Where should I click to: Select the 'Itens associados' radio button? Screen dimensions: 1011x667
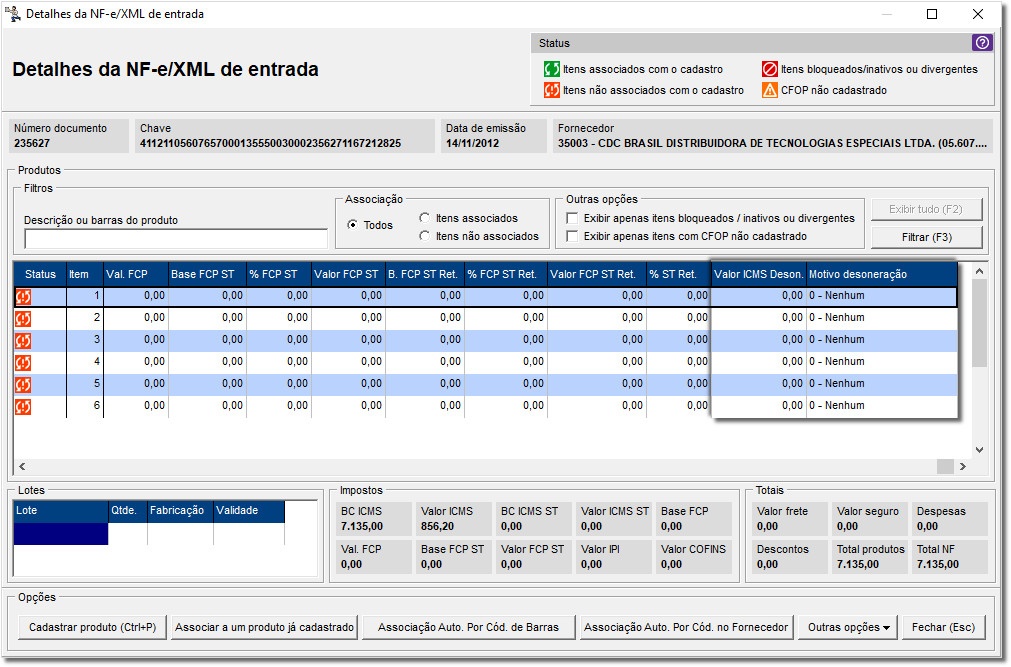tap(424, 218)
